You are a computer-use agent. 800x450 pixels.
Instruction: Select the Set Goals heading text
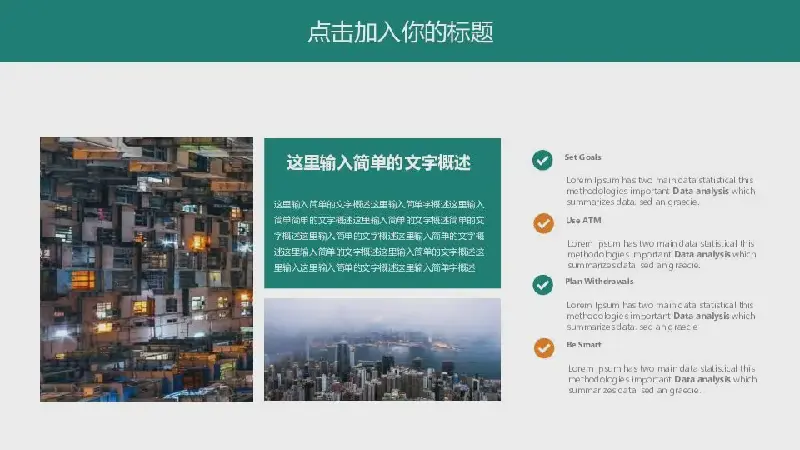coord(583,157)
